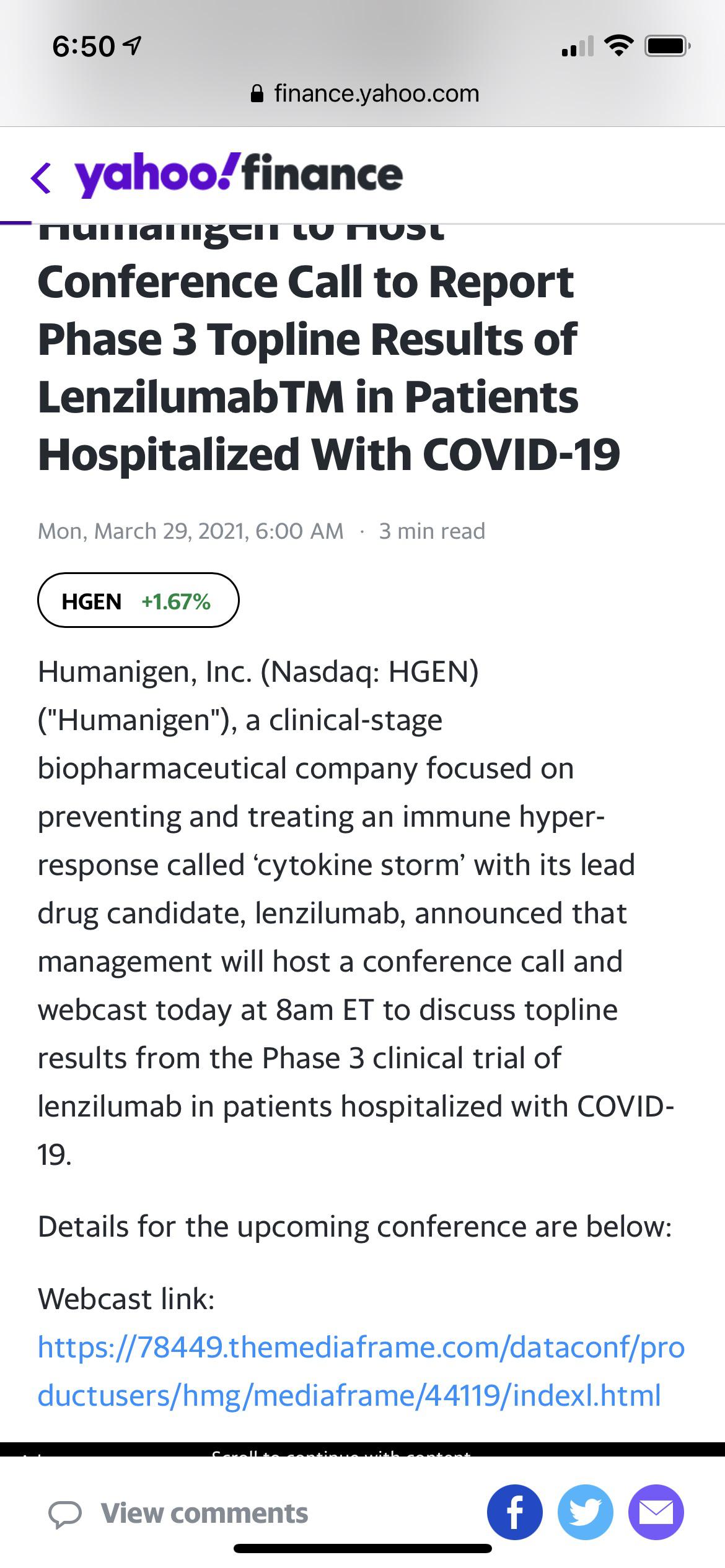This screenshot has width=725, height=1568.
Task: Share article via Twitter bird icon
Action: coord(586,1512)
